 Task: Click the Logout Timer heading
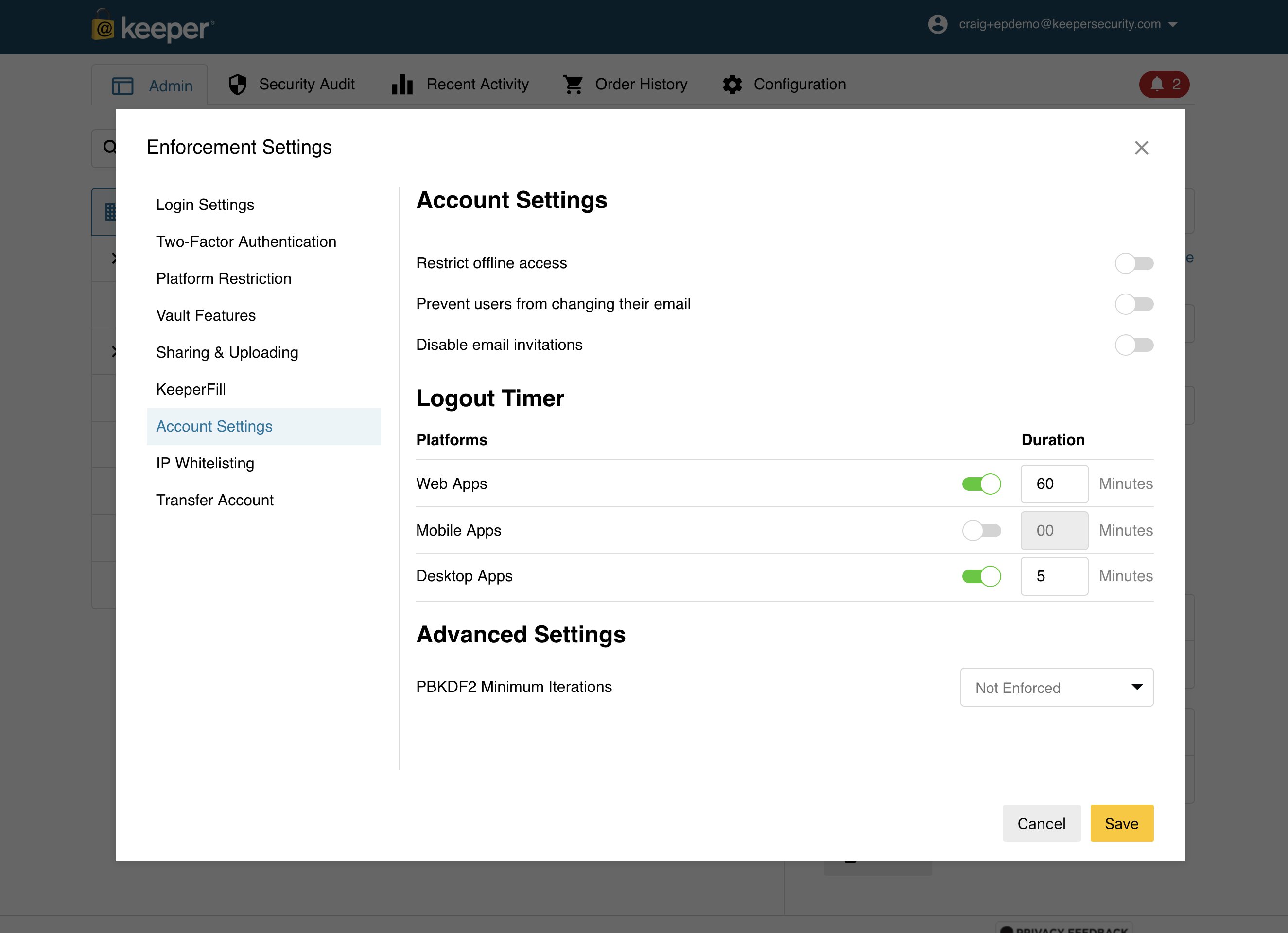[x=490, y=398]
